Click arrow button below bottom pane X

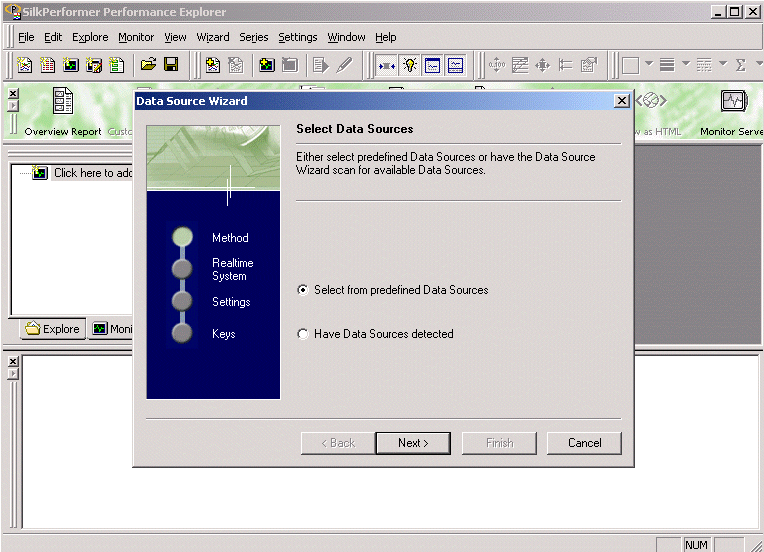point(14,373)
